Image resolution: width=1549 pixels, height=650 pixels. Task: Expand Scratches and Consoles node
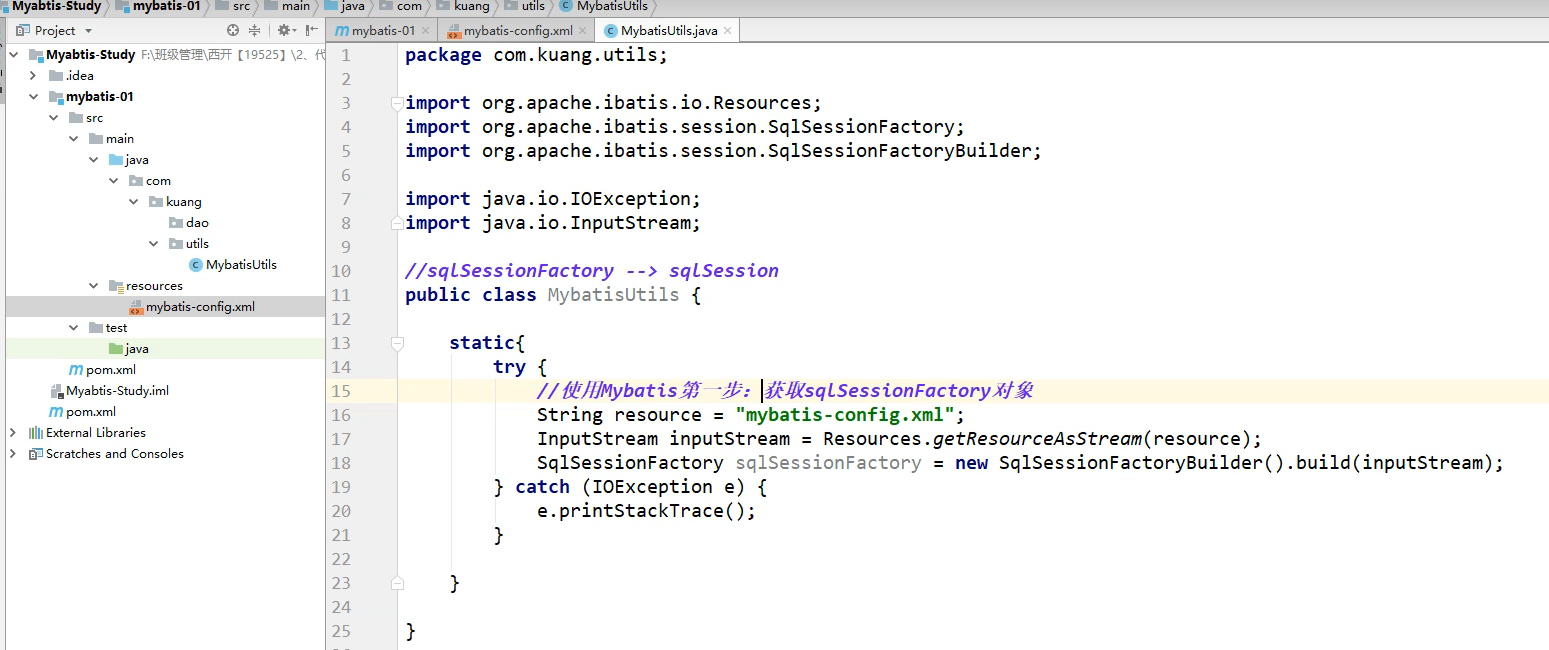(x=13, y=454)
